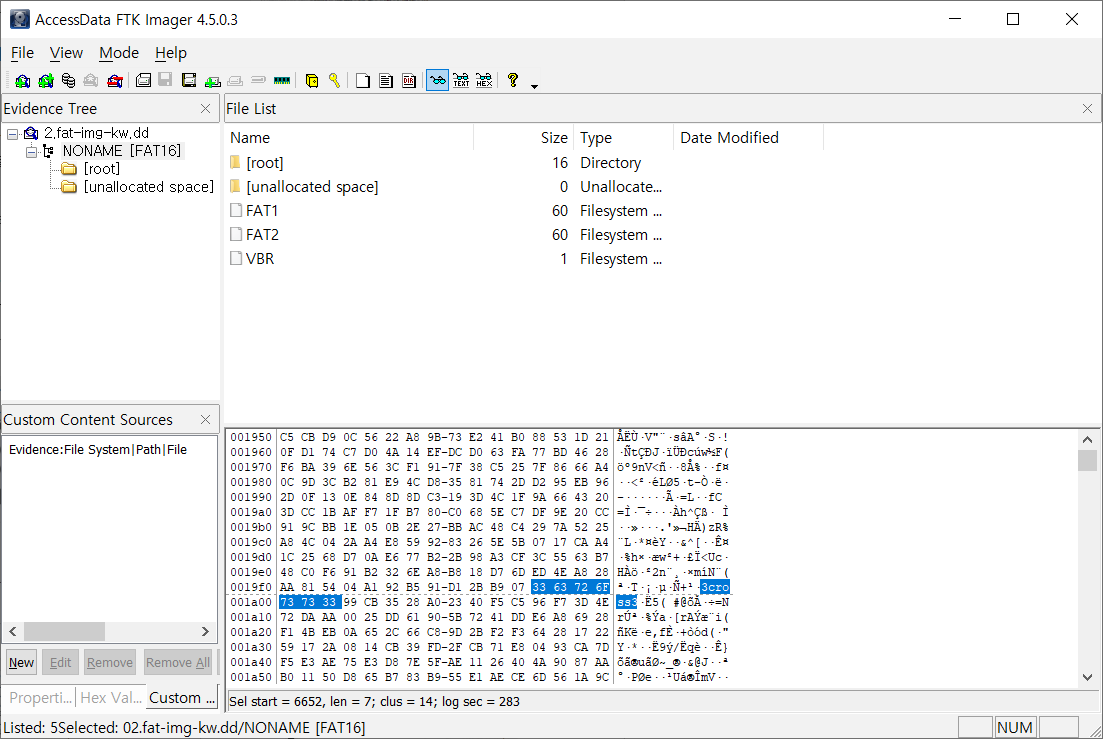Click the Add Evidence Item toolbar icon
The image size is (1103, 739).
[x=23, y=81]
